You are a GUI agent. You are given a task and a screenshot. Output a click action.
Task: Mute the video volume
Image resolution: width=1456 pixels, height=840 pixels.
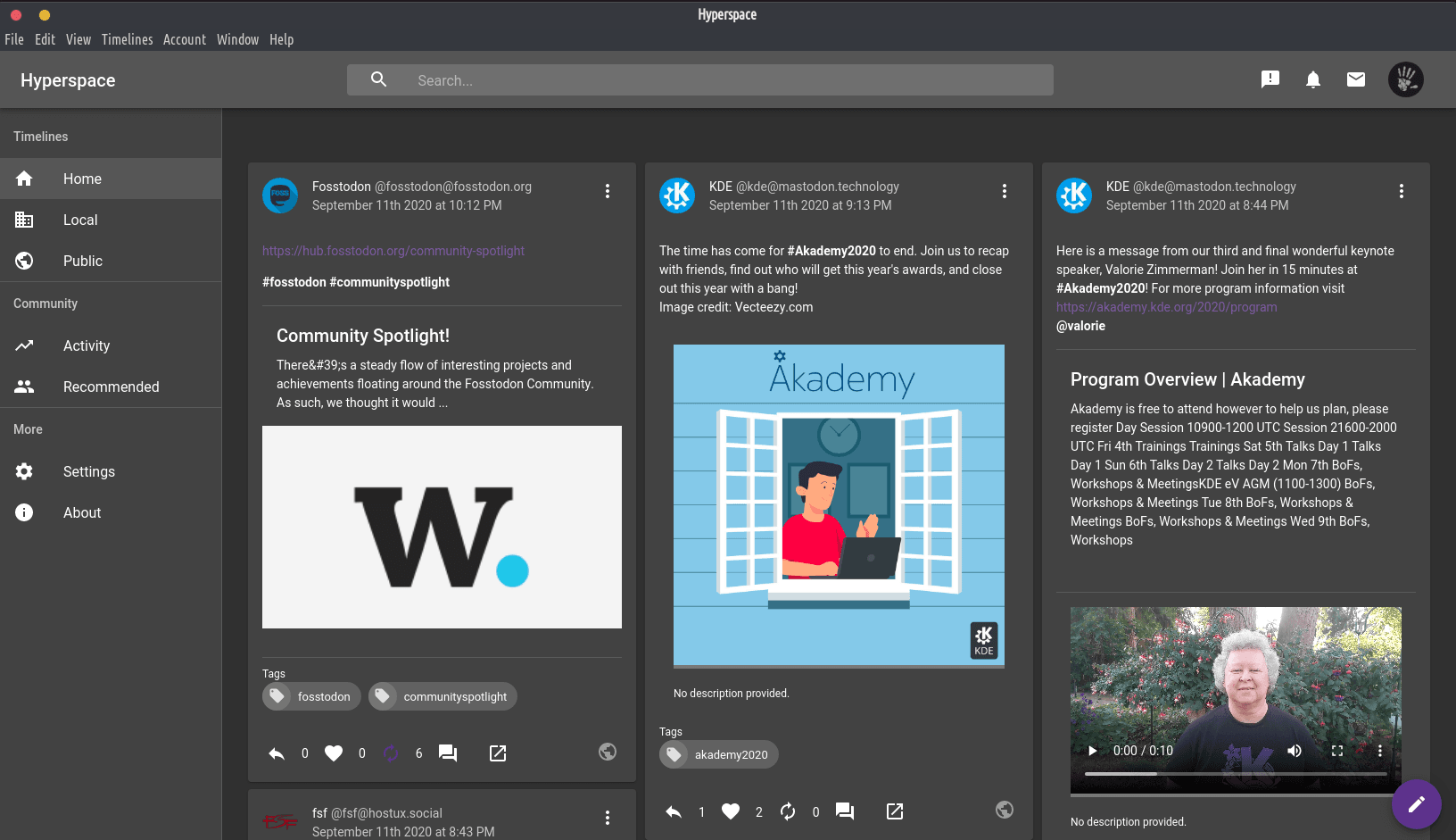(x=1294, y=751)
